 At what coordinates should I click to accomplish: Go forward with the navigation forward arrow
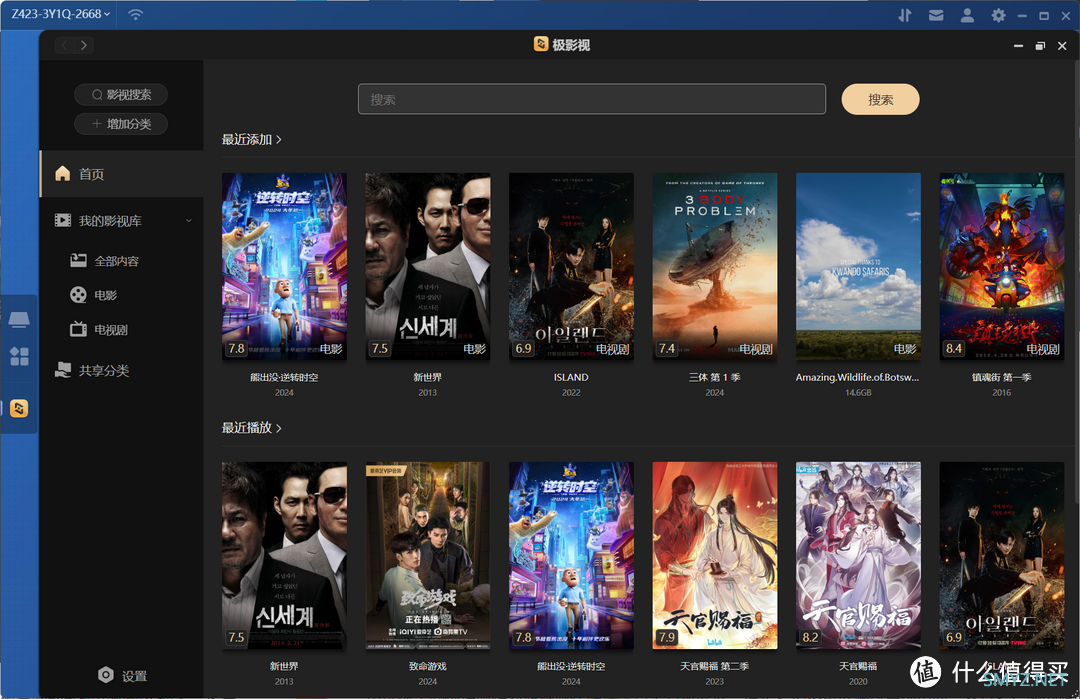click(84, 45)
